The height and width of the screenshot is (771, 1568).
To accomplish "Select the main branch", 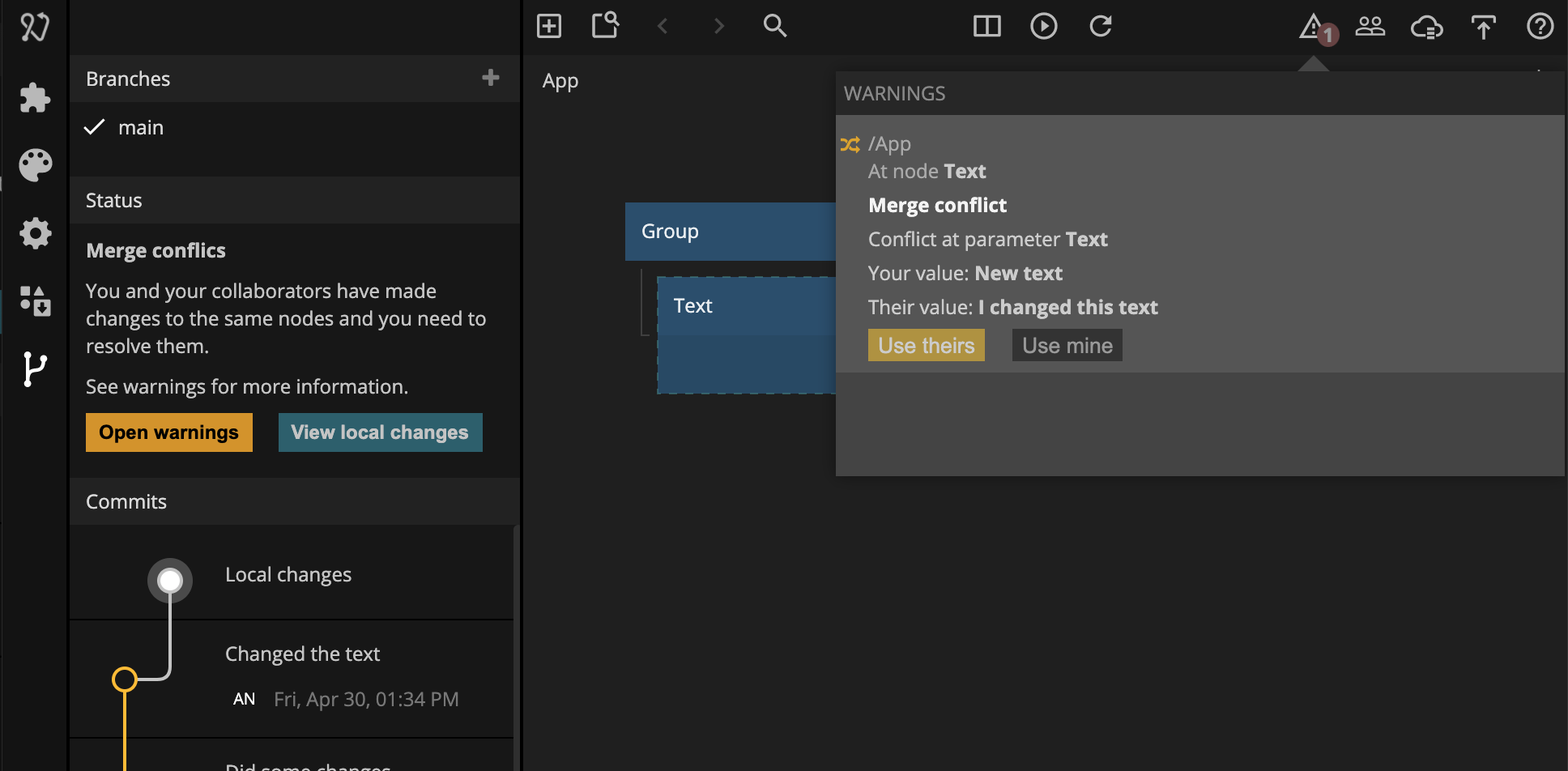I will [x=294, y=127].
